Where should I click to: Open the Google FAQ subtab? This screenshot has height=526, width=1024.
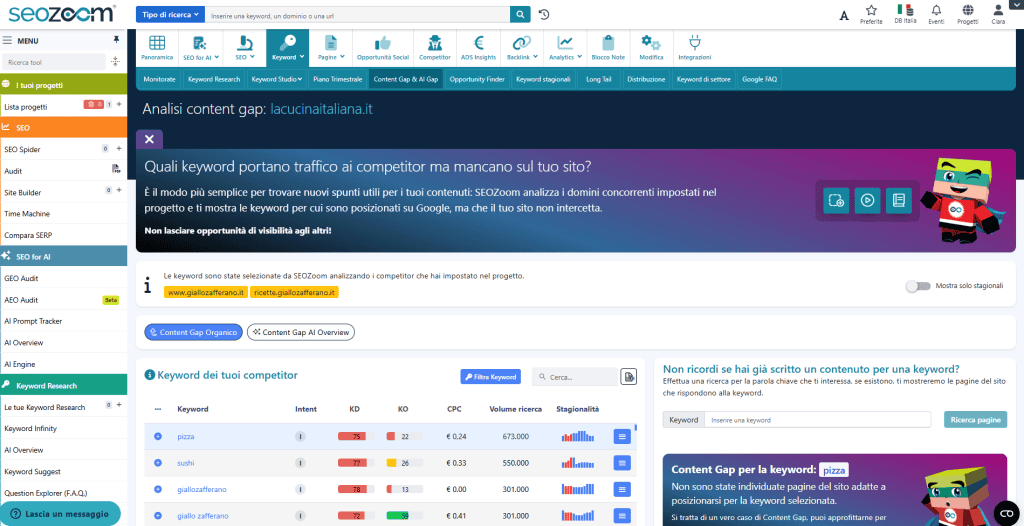click(760, 79)
